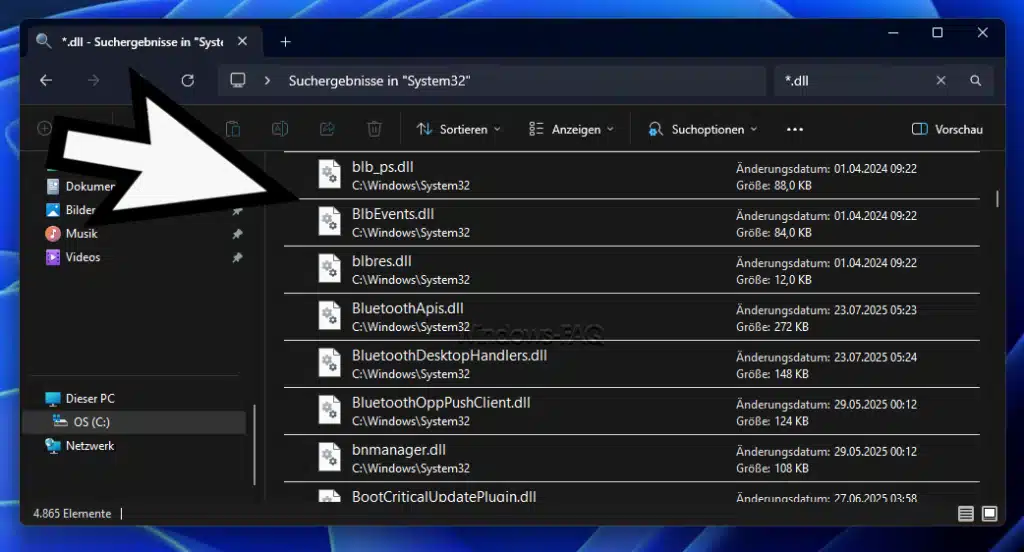Image resolution: width=1024 pixels, height=552 pixels.
Task: Select the blb_ps.dll file
Action: (632, 176)
